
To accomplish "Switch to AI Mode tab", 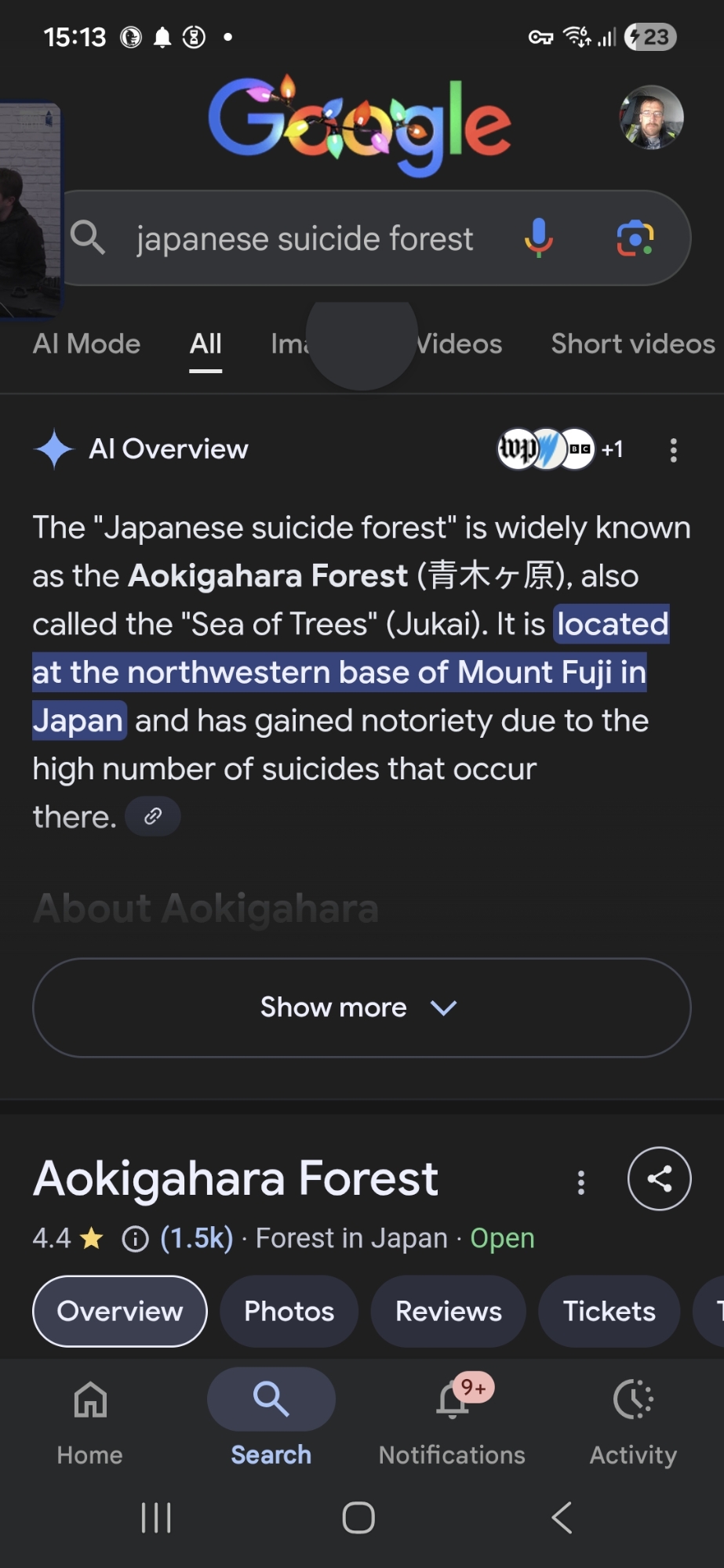I will coord(86,343).
